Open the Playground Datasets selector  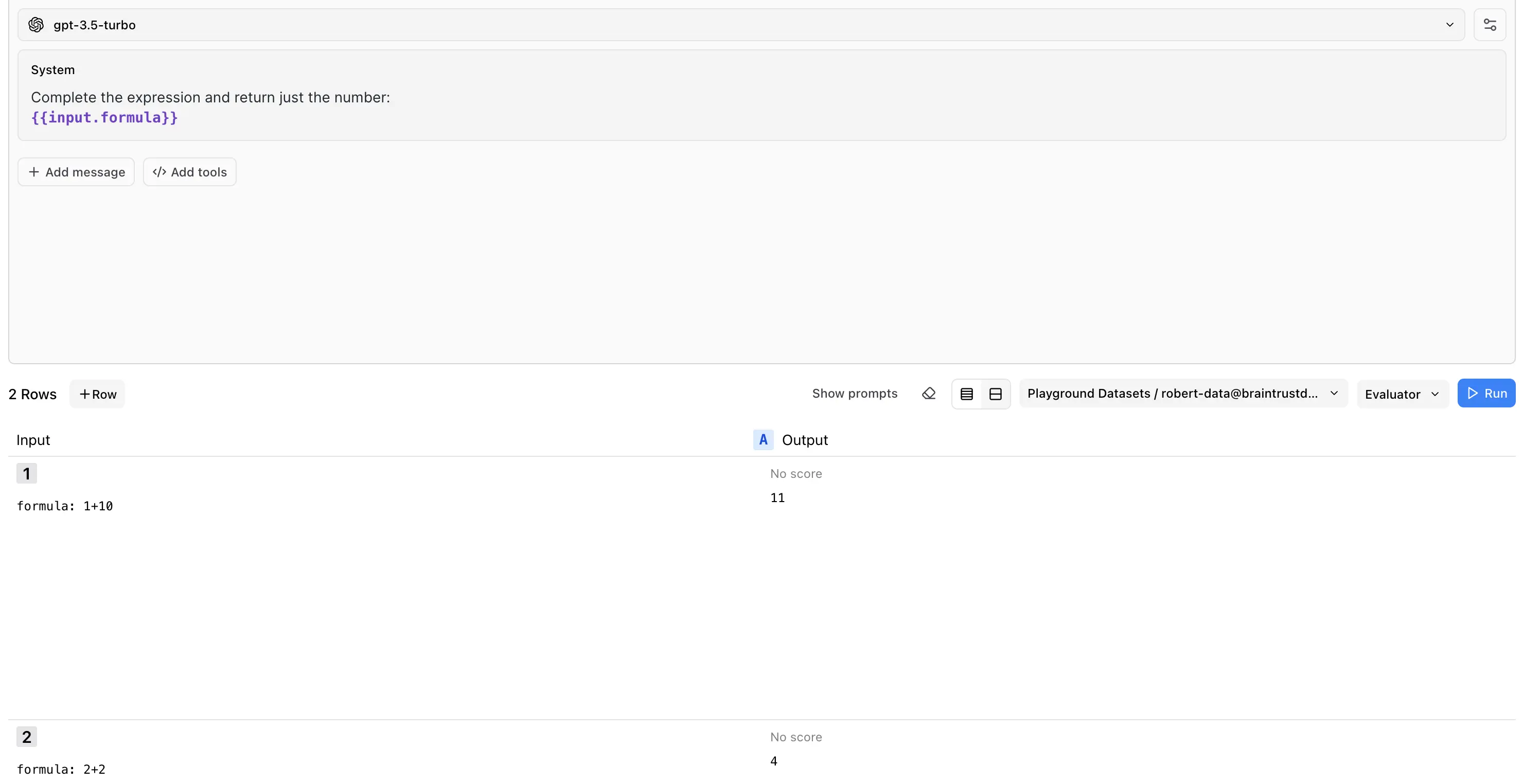click(x=1182, y=393)
